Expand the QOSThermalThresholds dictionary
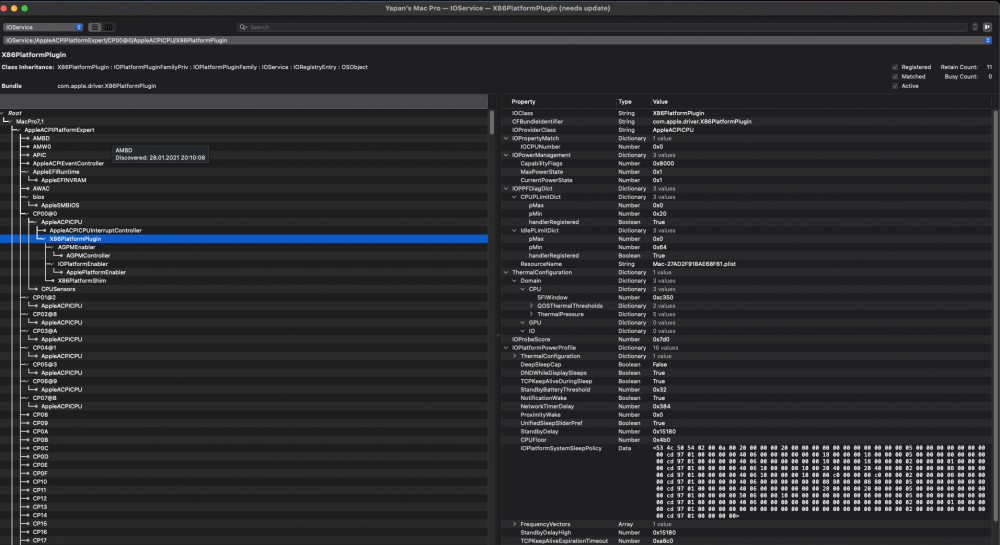Viewport: 1000px width, 545px height. point(531,306)
